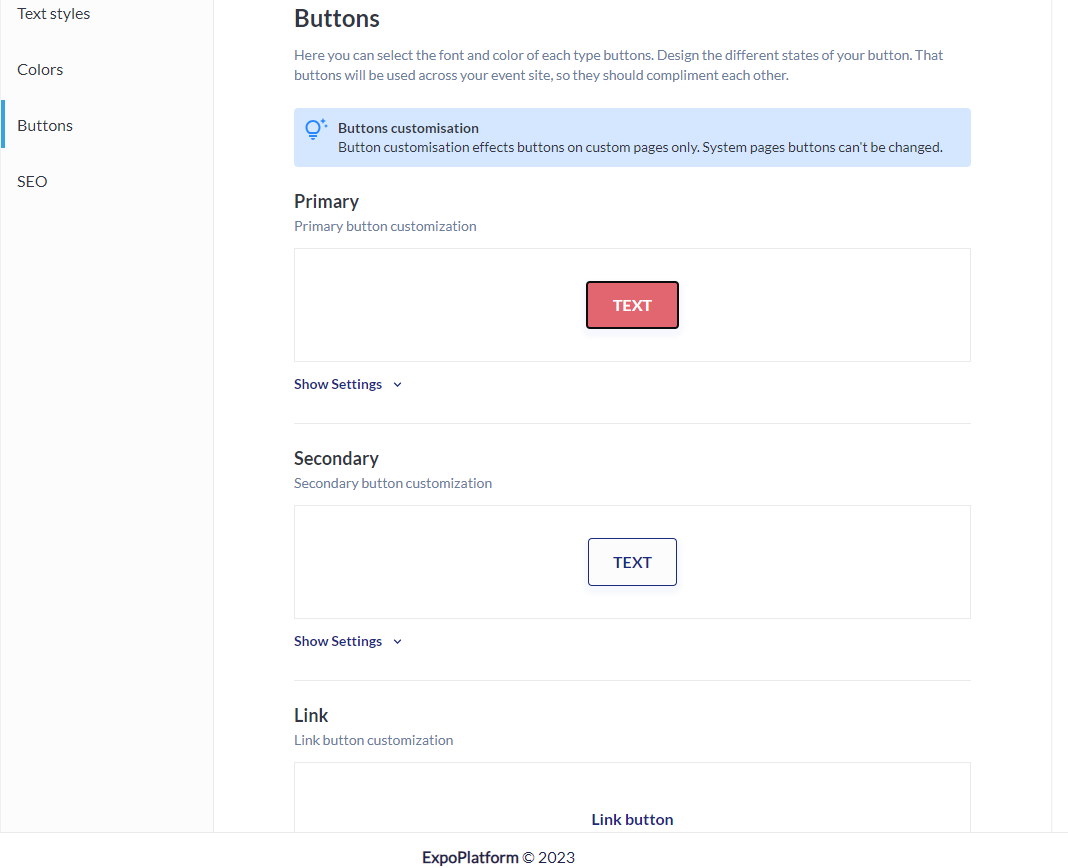
Task: Click the chevron arrow beside Primary's Show Settings
Action: [398, 385]
